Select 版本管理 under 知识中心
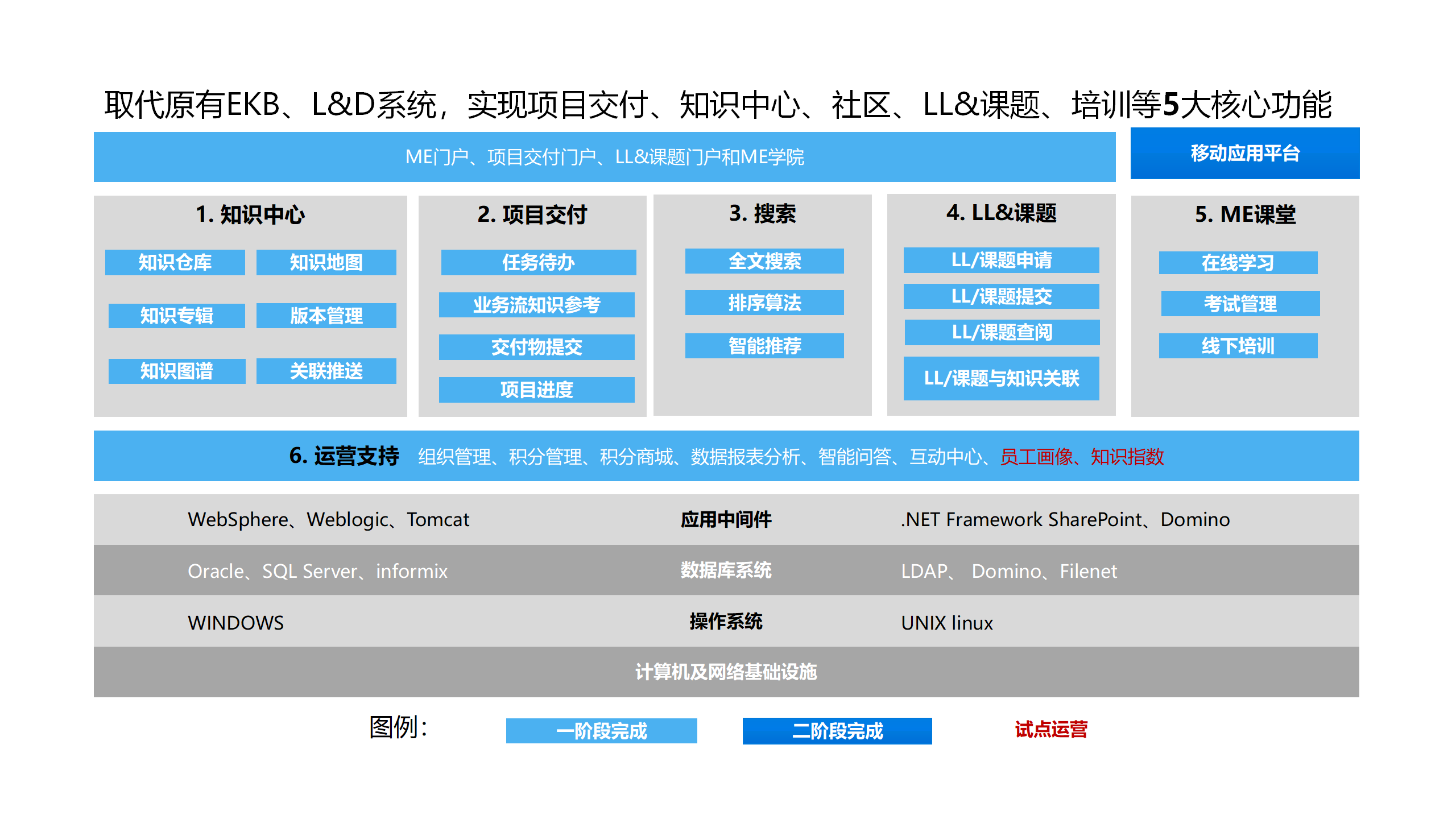Screen dimensions: 1456x819 pos(327,316)
